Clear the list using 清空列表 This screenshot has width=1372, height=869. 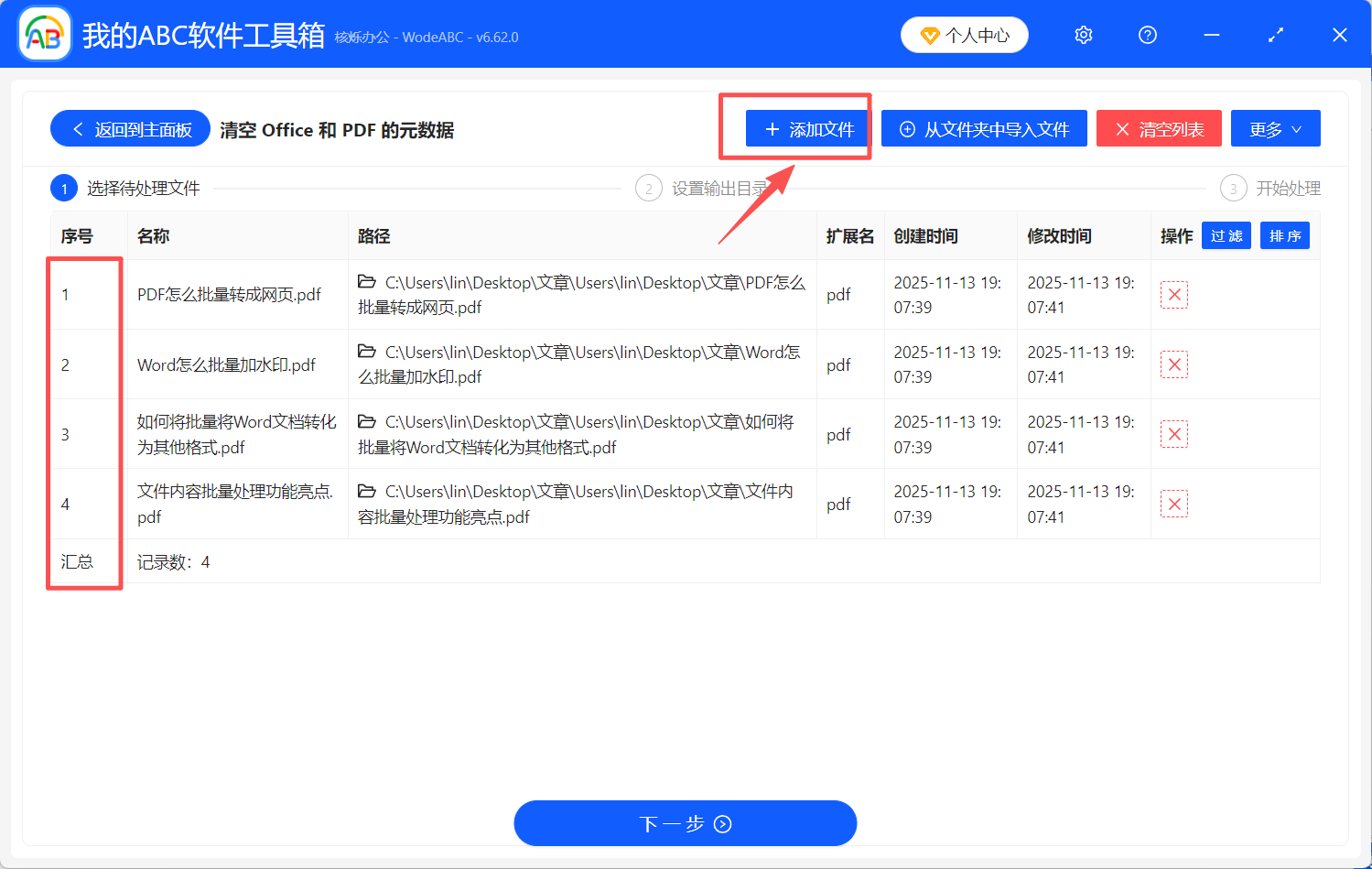(x=1159, y=128)
